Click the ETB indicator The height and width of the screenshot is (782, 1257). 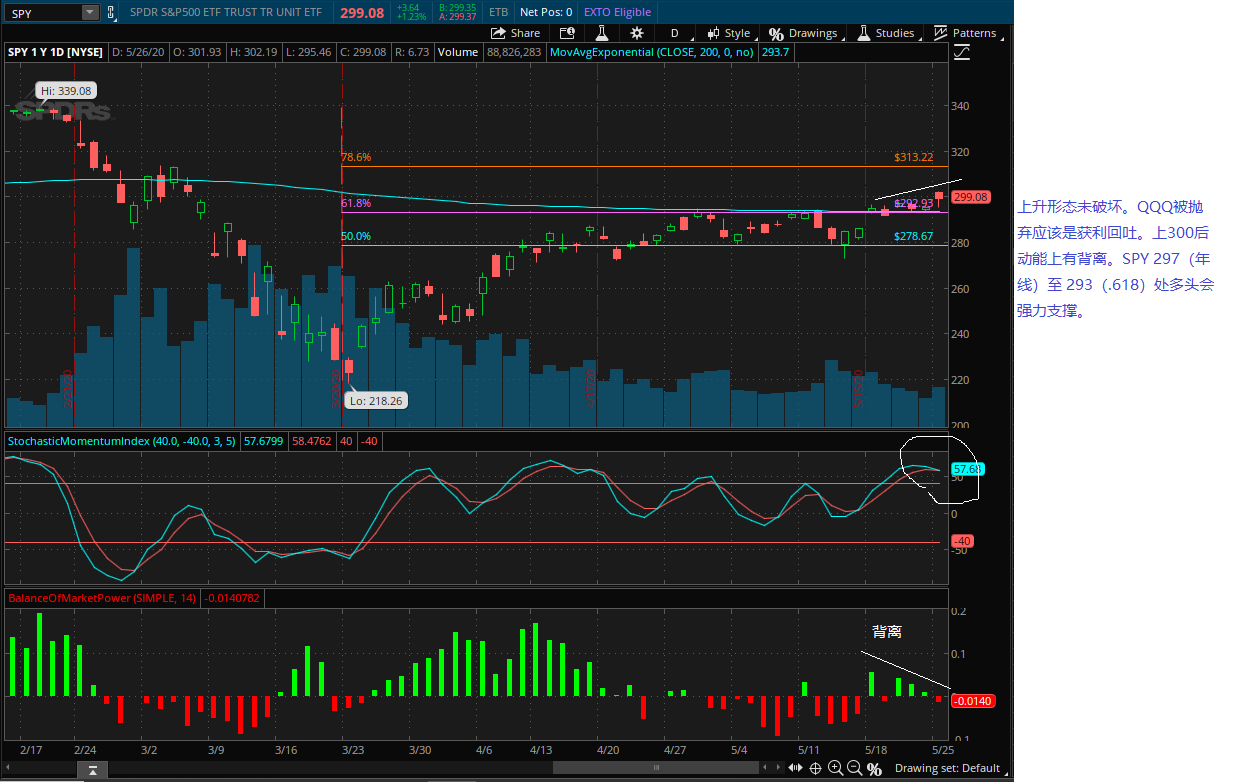pos(498,12)
